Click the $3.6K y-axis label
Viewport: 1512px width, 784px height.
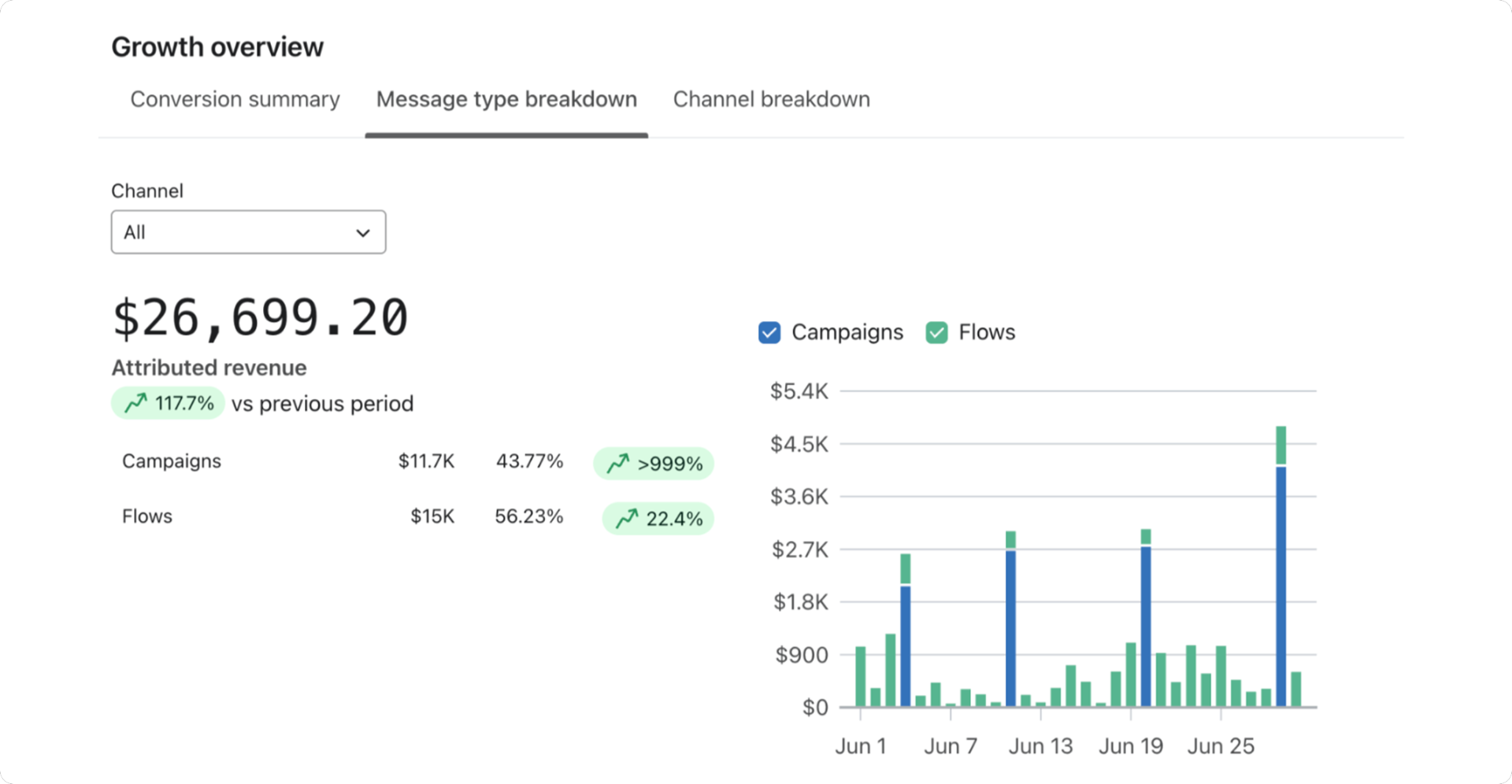pos(799,497)
